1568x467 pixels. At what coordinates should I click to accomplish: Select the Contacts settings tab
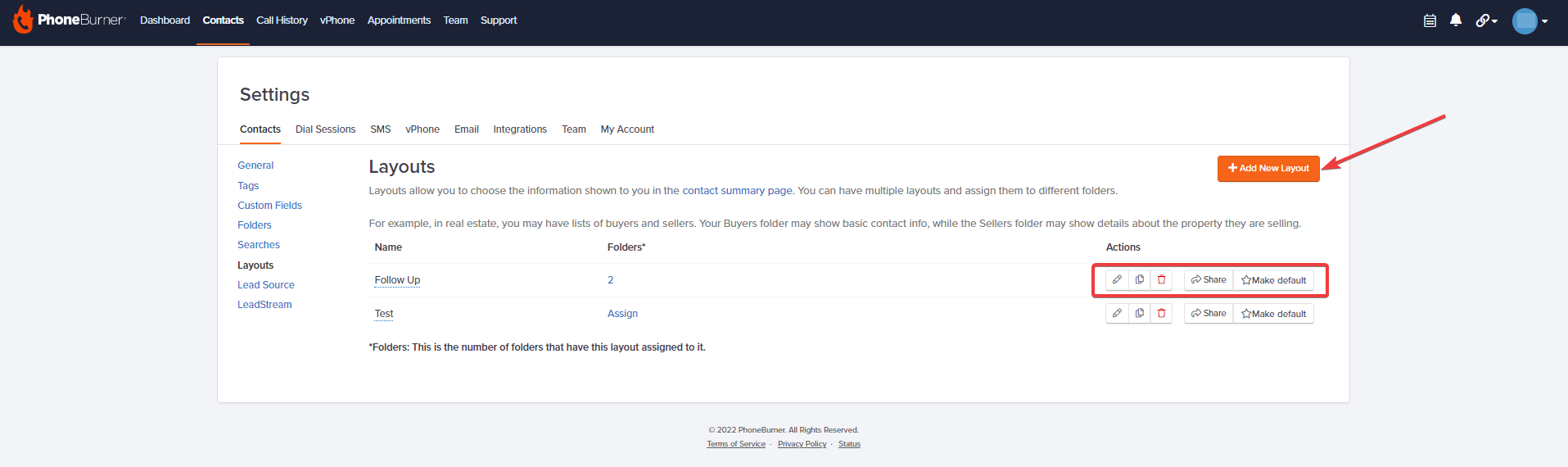pyautogui.click(x=260, y=129)
